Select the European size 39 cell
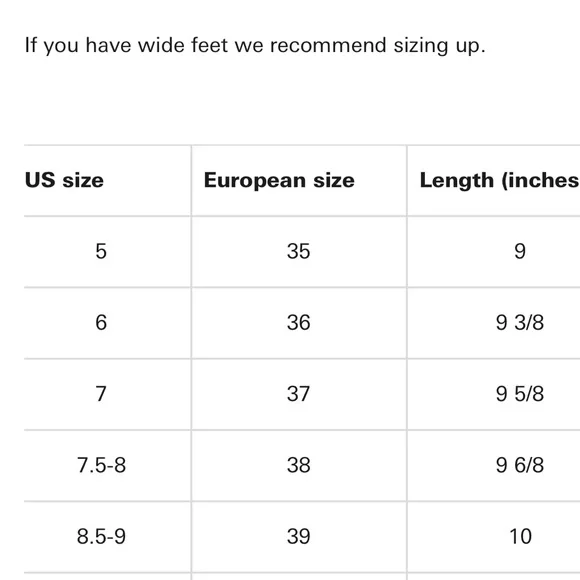This screenshot has height=580, width=580. pyautogui.click(x=299, y=537)
